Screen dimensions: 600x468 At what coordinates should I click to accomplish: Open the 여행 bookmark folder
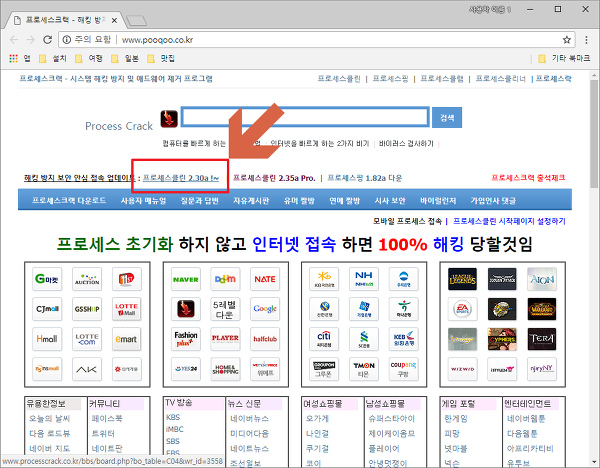[x=89, y=58]
